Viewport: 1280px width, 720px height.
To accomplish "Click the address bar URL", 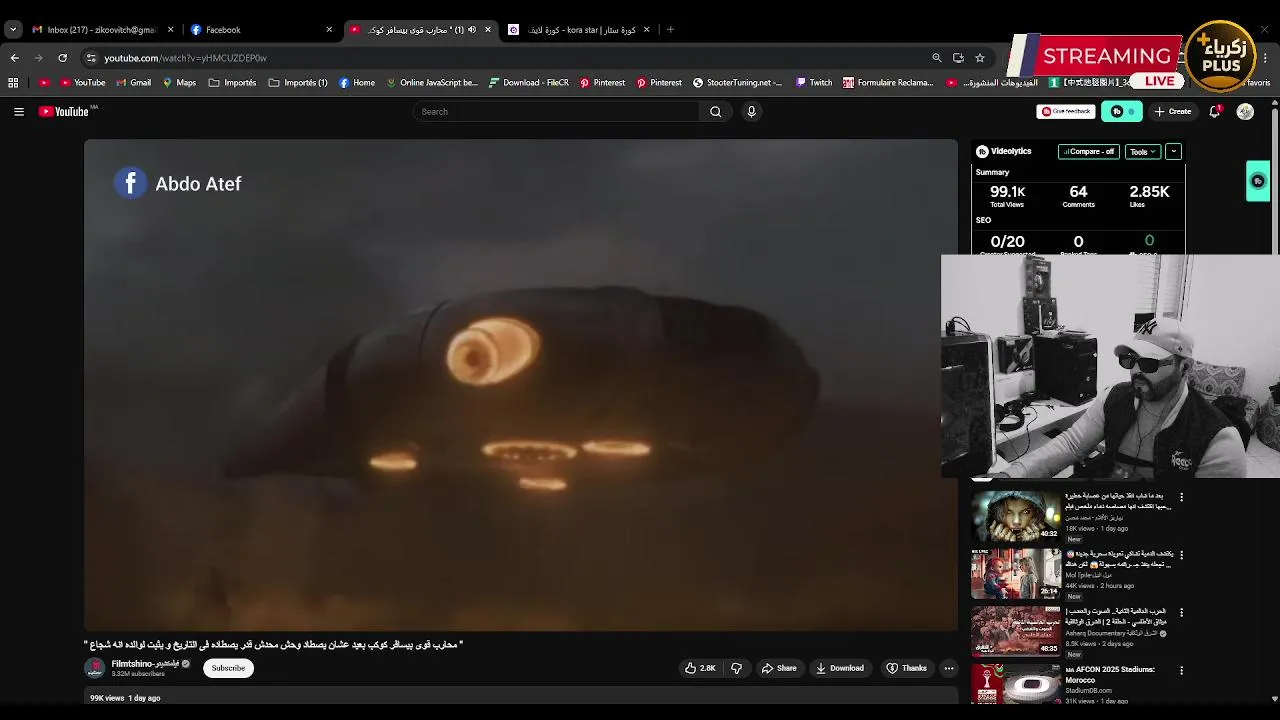I will 185,58.
